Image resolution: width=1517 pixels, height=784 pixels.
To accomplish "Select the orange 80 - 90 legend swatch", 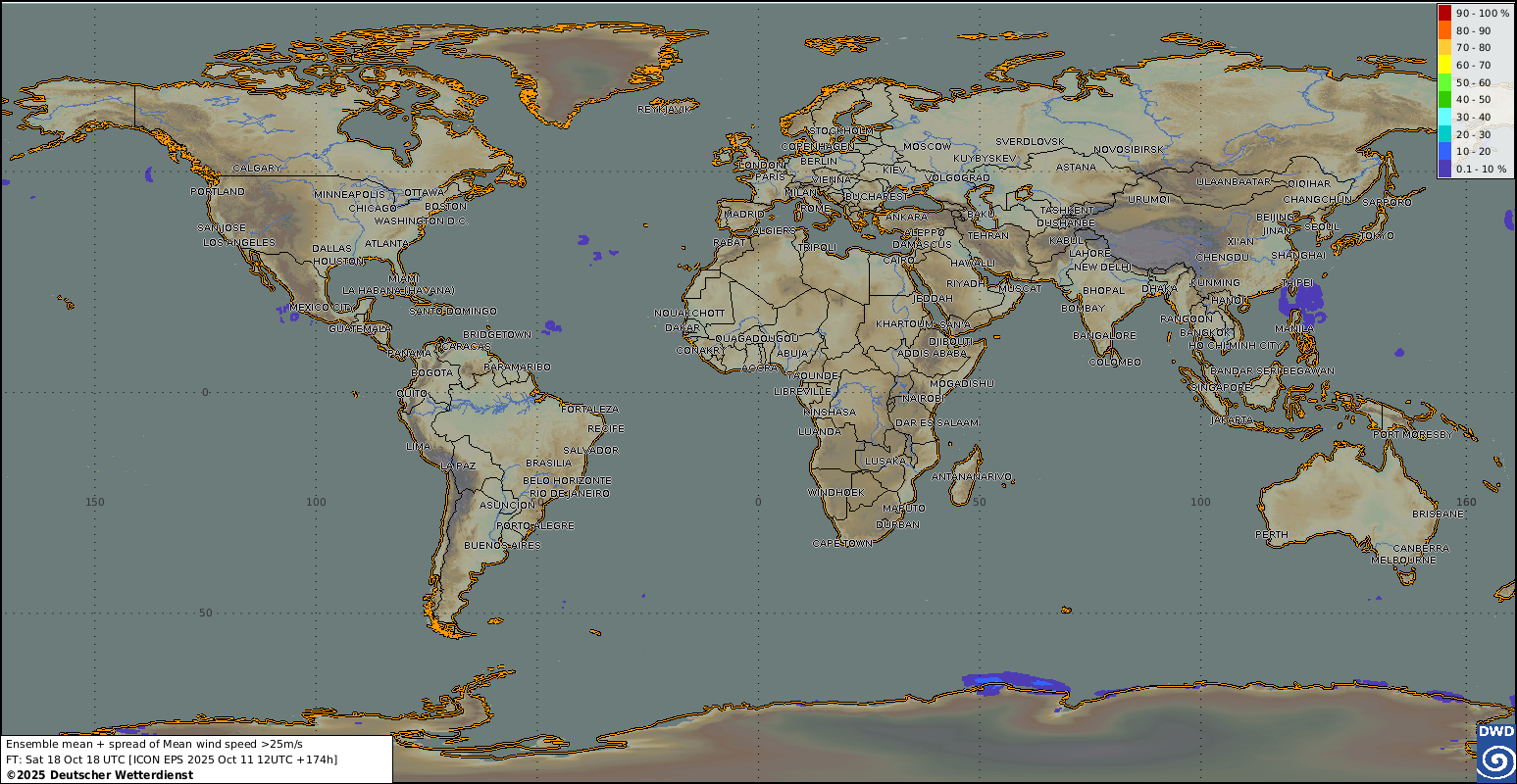I will tap(1444, 30).
